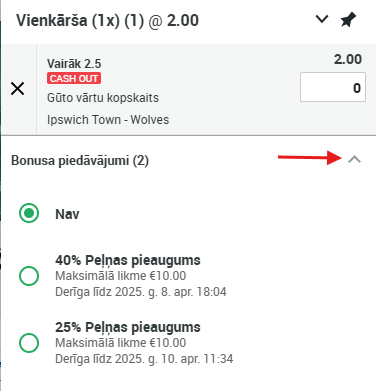Open the Ipswich Town - Wolves match
Viewport: 376px width, 391px height.
pyautogui.click(x=108, y=120)
